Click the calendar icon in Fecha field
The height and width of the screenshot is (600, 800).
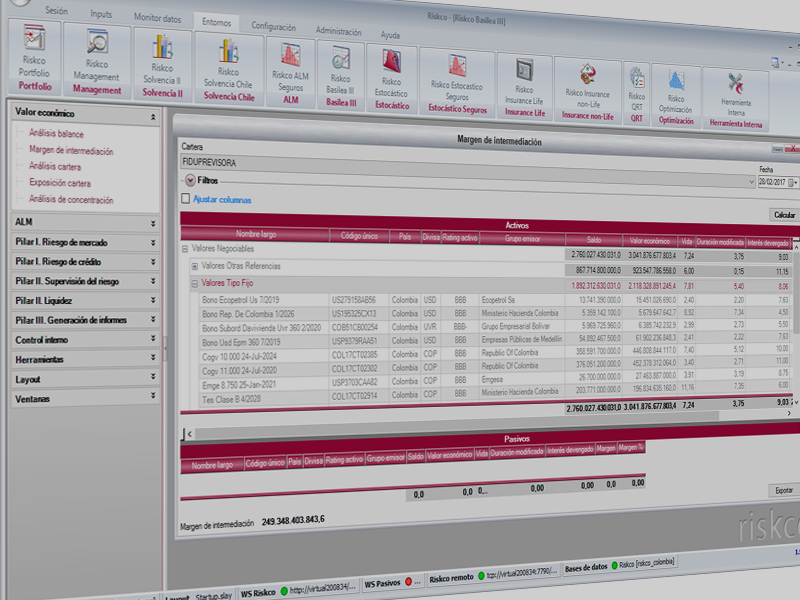[791, 183]
